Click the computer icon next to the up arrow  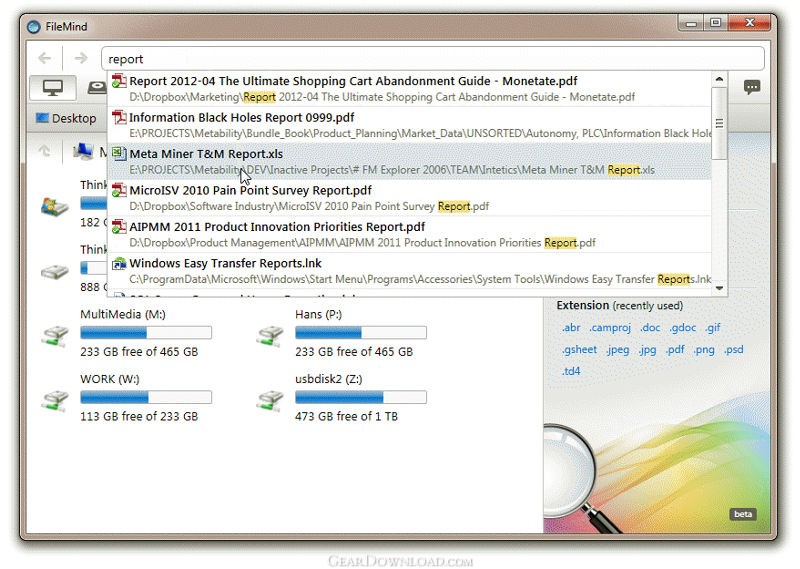pyautogui.click(x=83, y=152)
